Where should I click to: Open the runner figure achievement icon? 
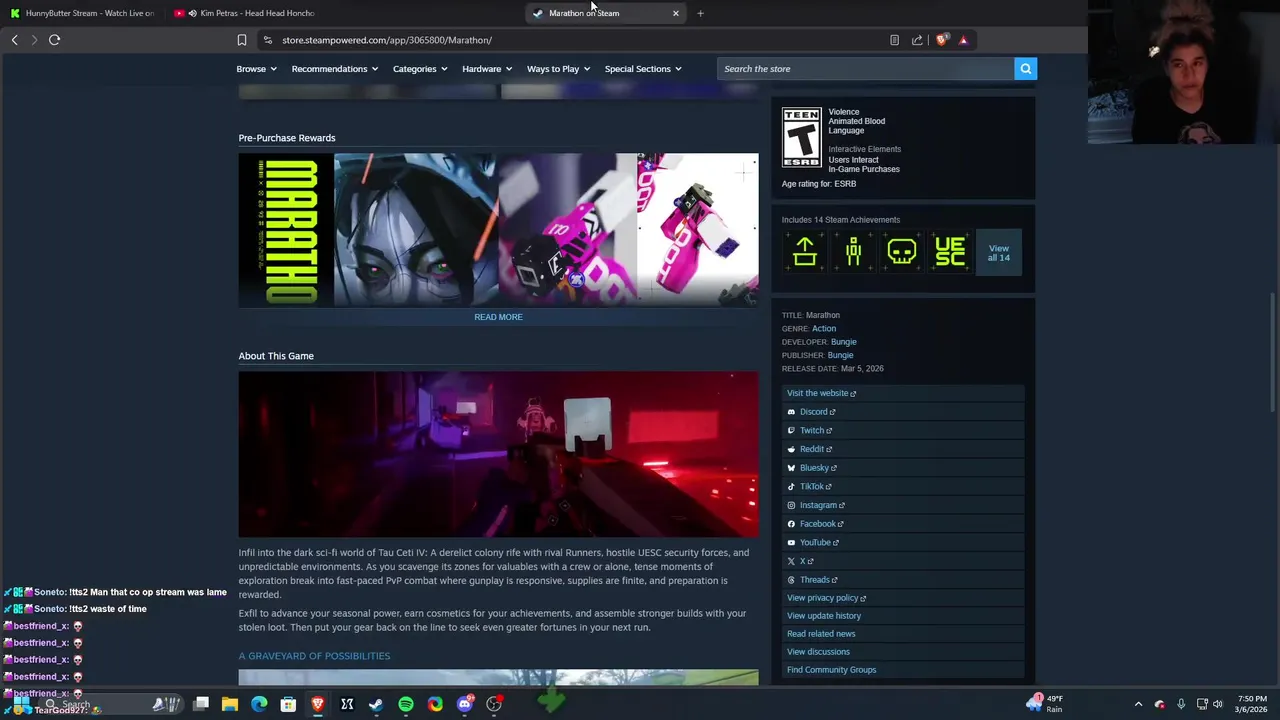853,251
